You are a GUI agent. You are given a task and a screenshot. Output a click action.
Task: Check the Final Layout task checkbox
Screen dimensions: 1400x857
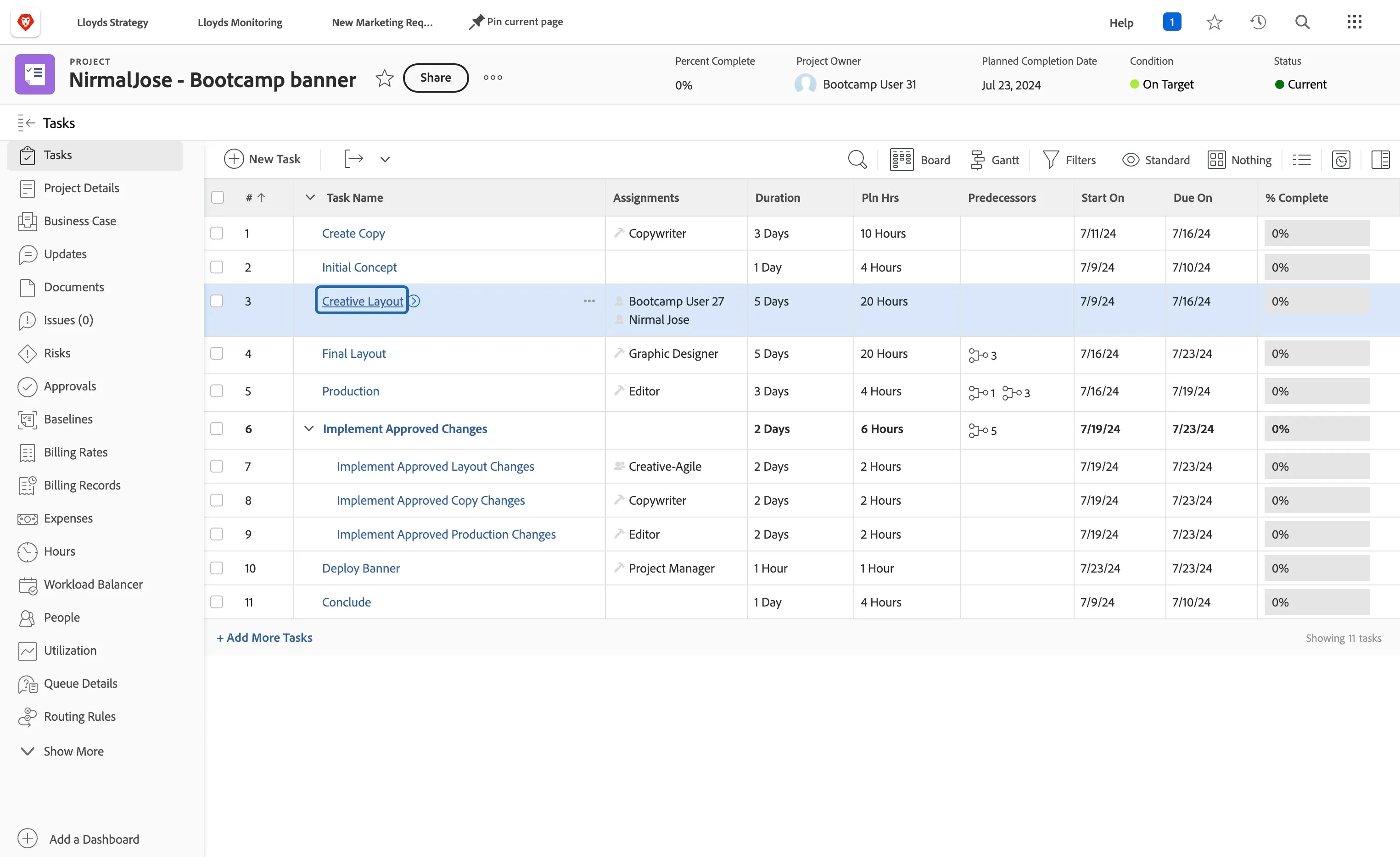point(217,353)
